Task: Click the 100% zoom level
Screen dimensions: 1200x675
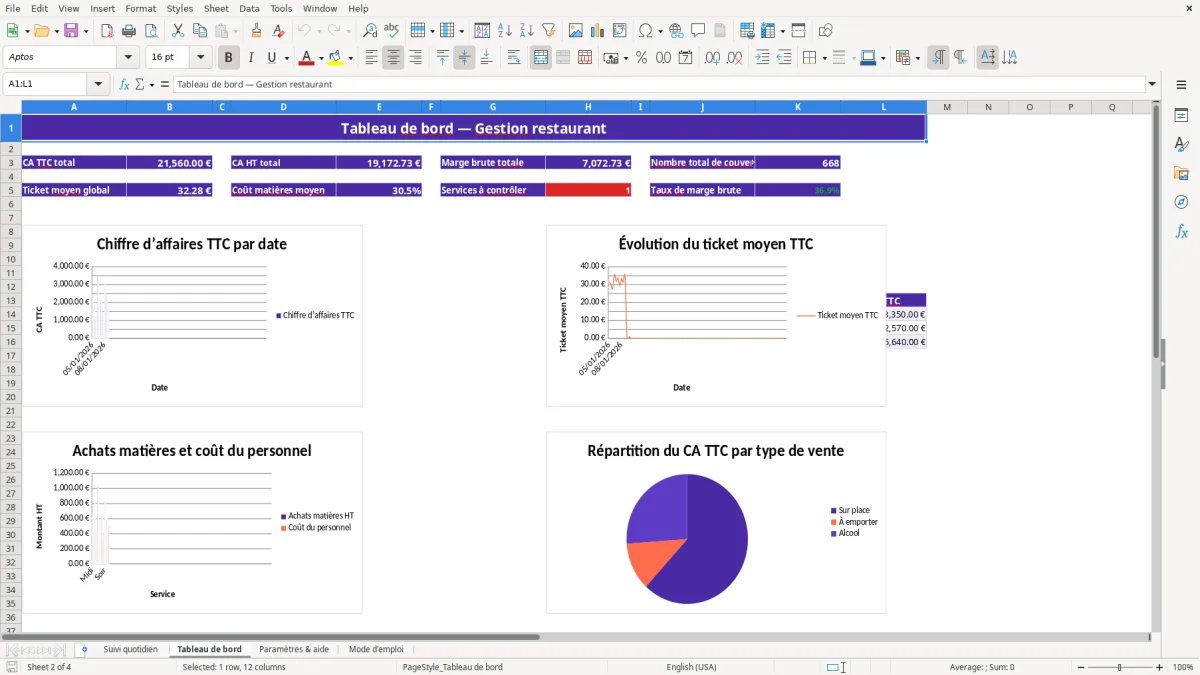Action: coord(1183,667)
